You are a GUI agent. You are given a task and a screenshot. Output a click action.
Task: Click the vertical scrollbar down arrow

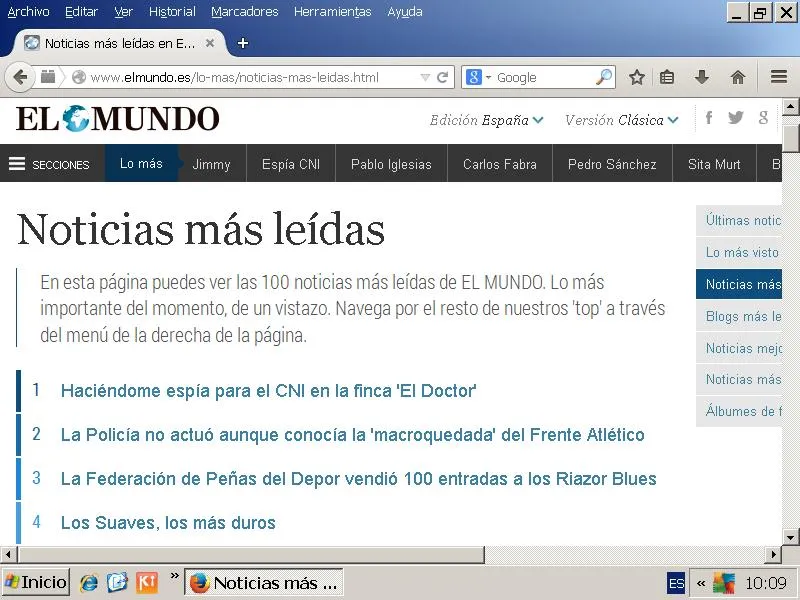[790, 537]
